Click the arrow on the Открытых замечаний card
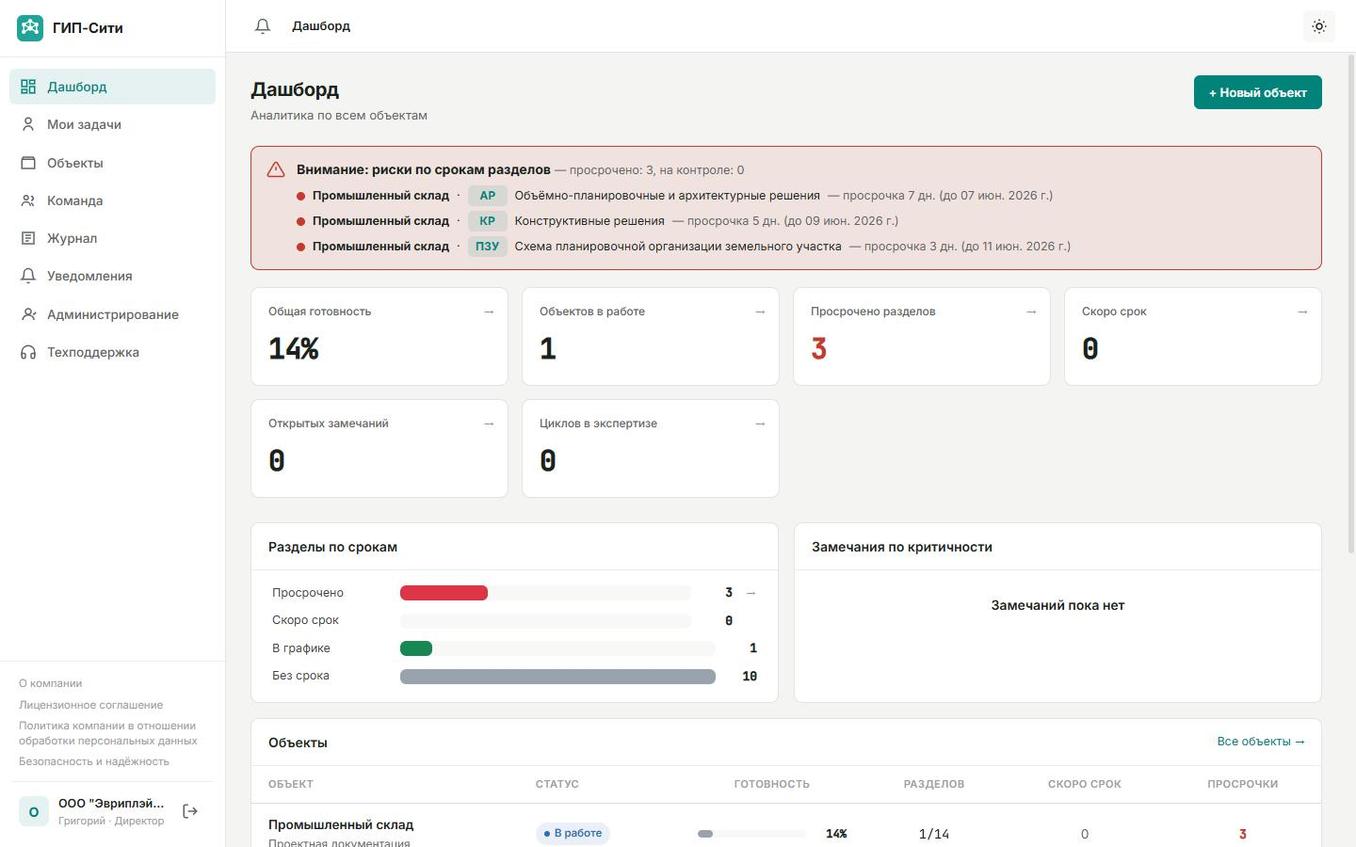Viewport: 1356px width, 847px height. 488,424
